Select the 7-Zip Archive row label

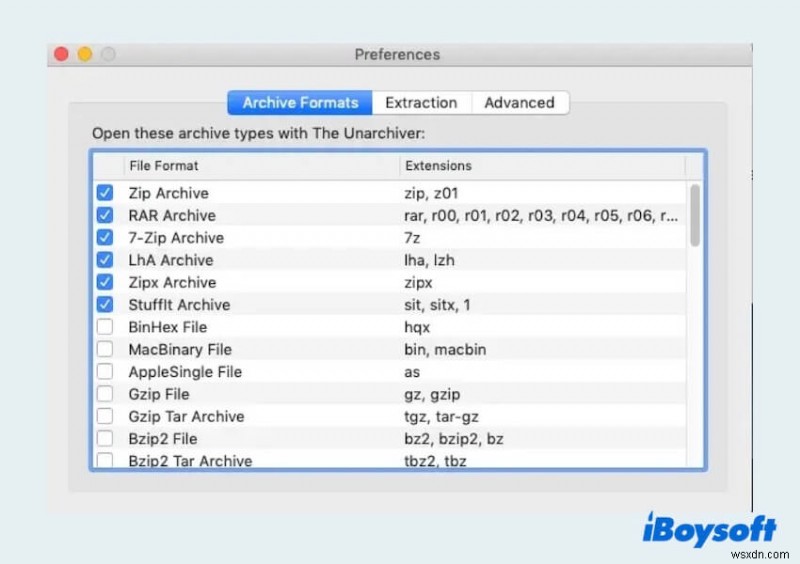coord(176,238)
